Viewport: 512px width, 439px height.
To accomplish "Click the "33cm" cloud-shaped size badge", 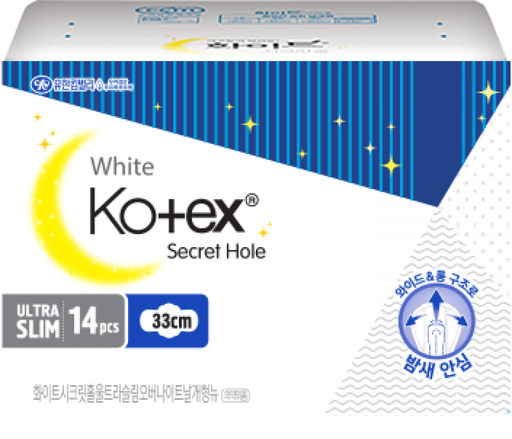I will (x=169, y=321).
